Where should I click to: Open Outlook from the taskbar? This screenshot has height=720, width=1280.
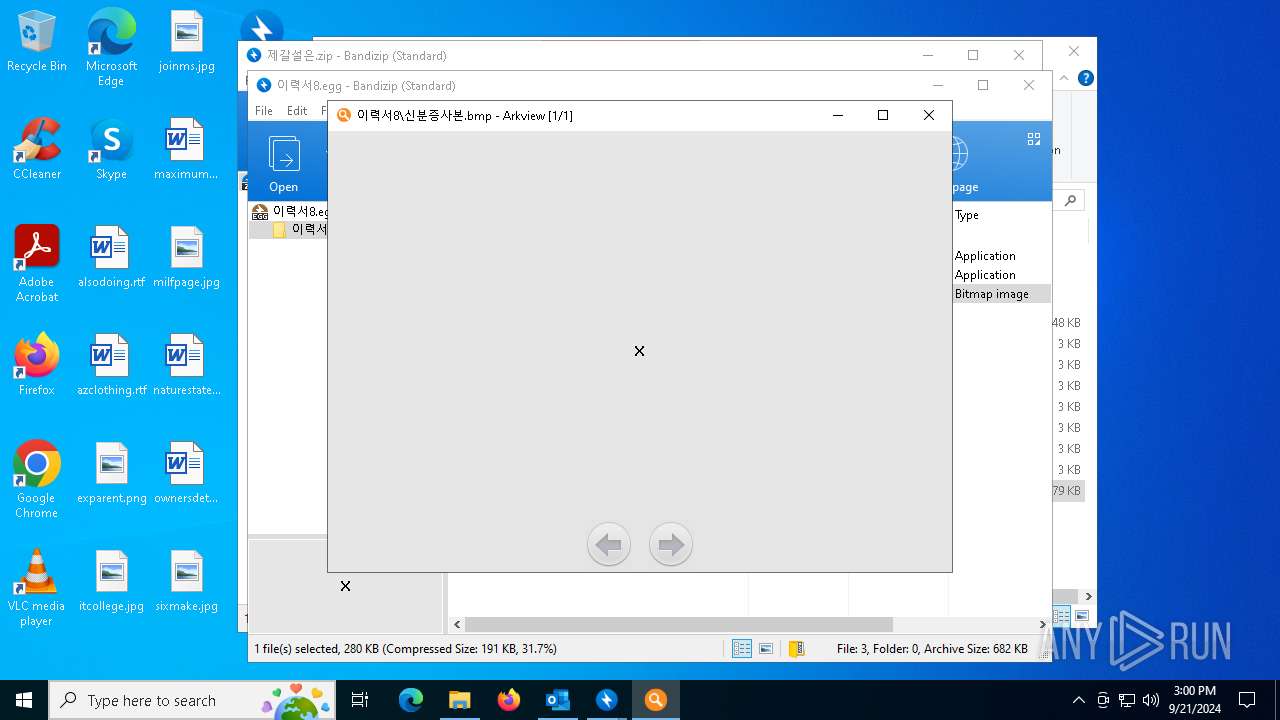558,700
